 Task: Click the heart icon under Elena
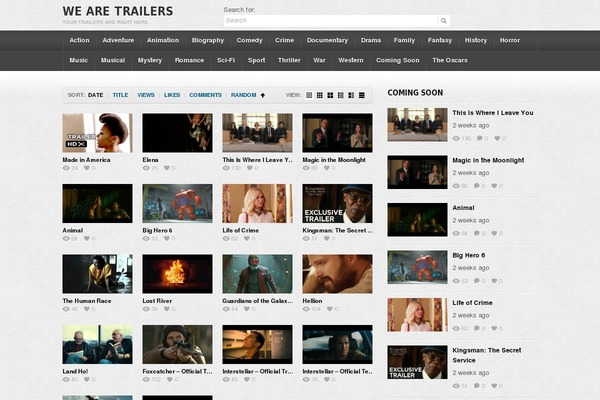tap(167, 168)
